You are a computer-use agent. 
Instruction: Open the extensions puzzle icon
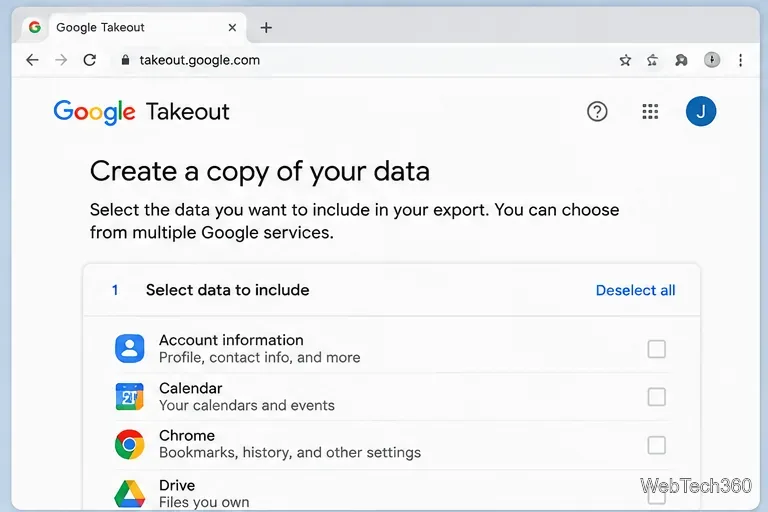pyautogui.click(x=681, y=60)
